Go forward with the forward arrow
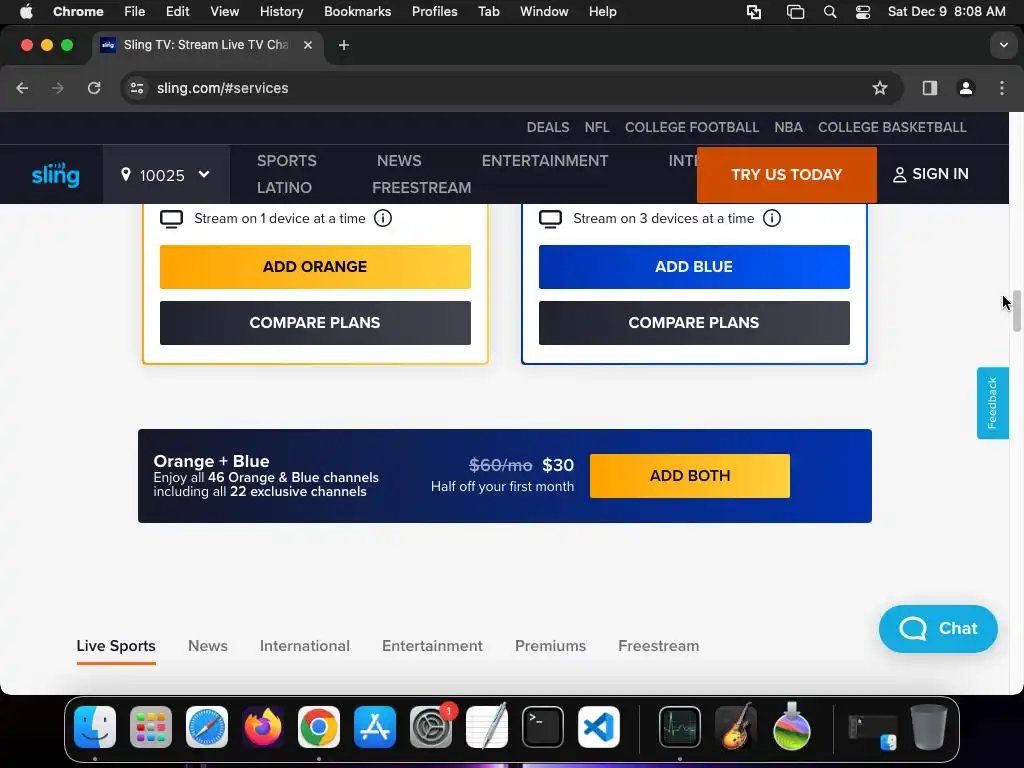This screenshot has height=768, width=1024. click(58, 88)
